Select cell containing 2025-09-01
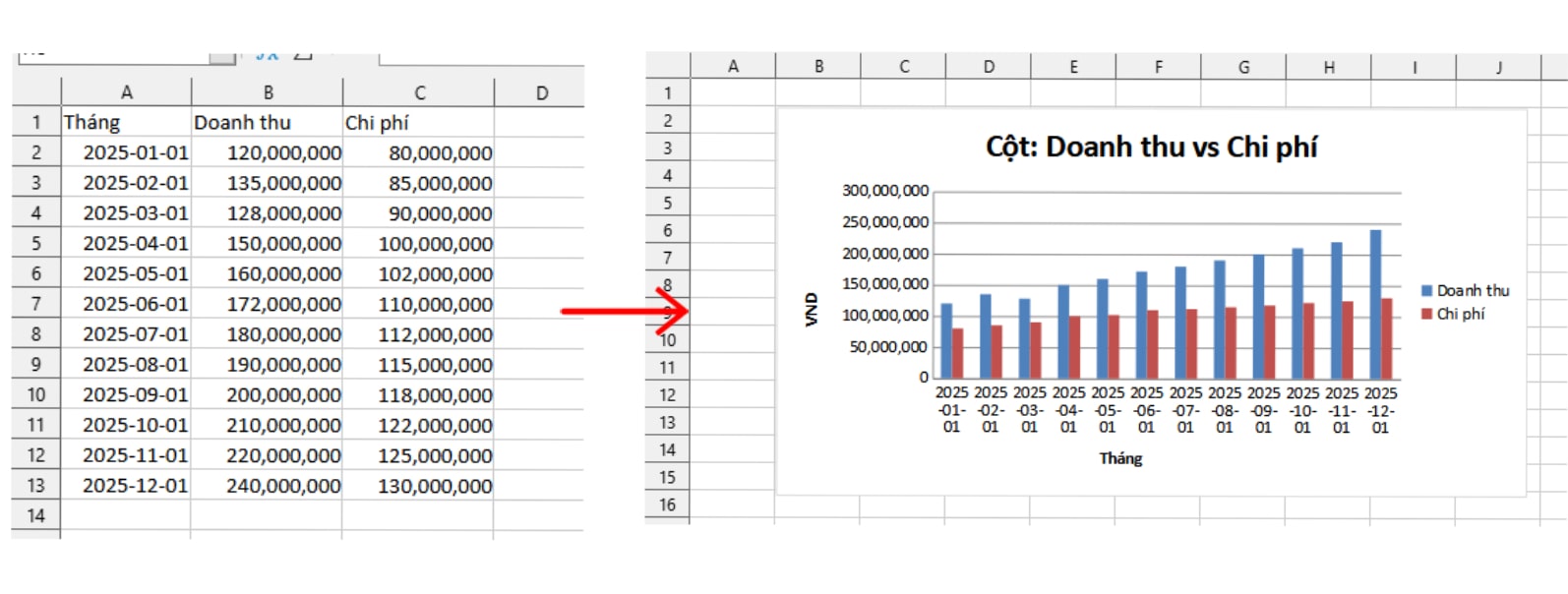The image size is (1568, 594). [x=126, y=395]
